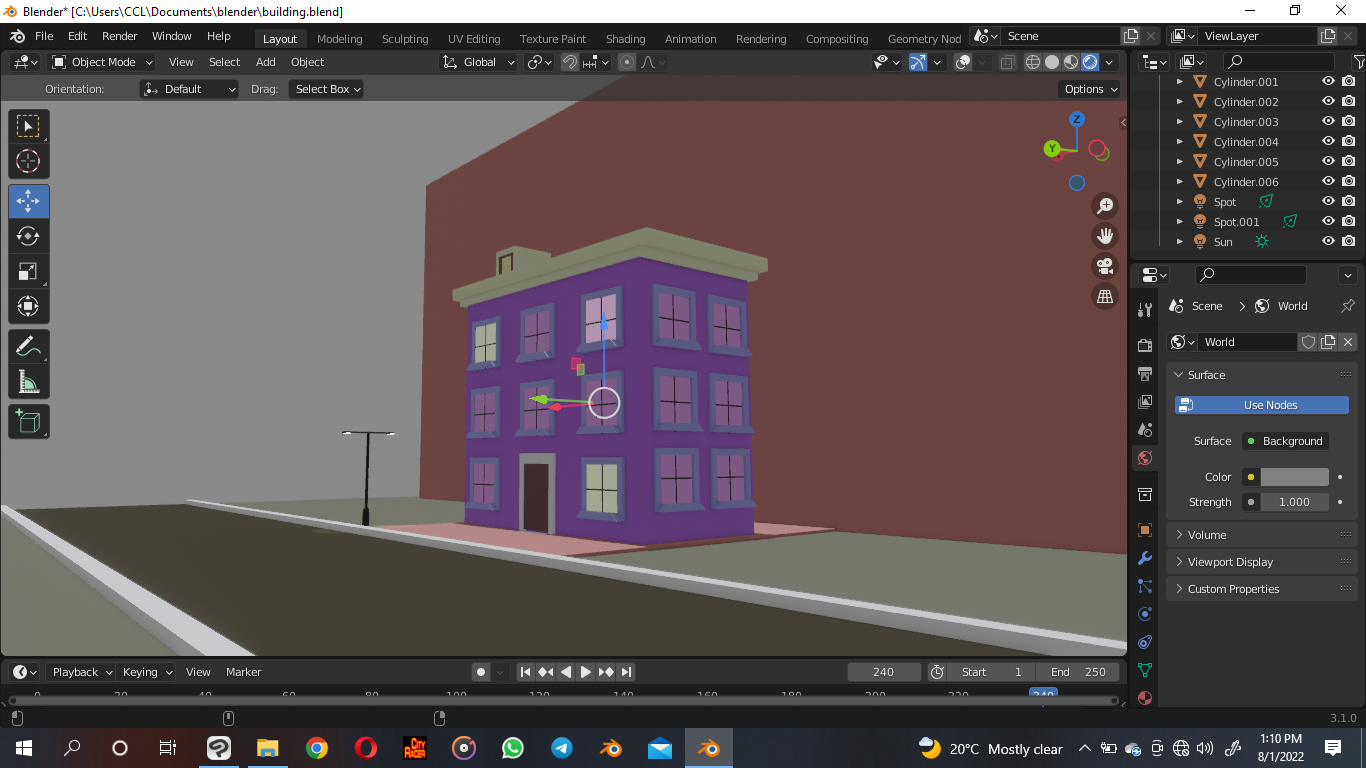Open View Layer properties tab
1366x768 pixels.
click(1145, 402)
